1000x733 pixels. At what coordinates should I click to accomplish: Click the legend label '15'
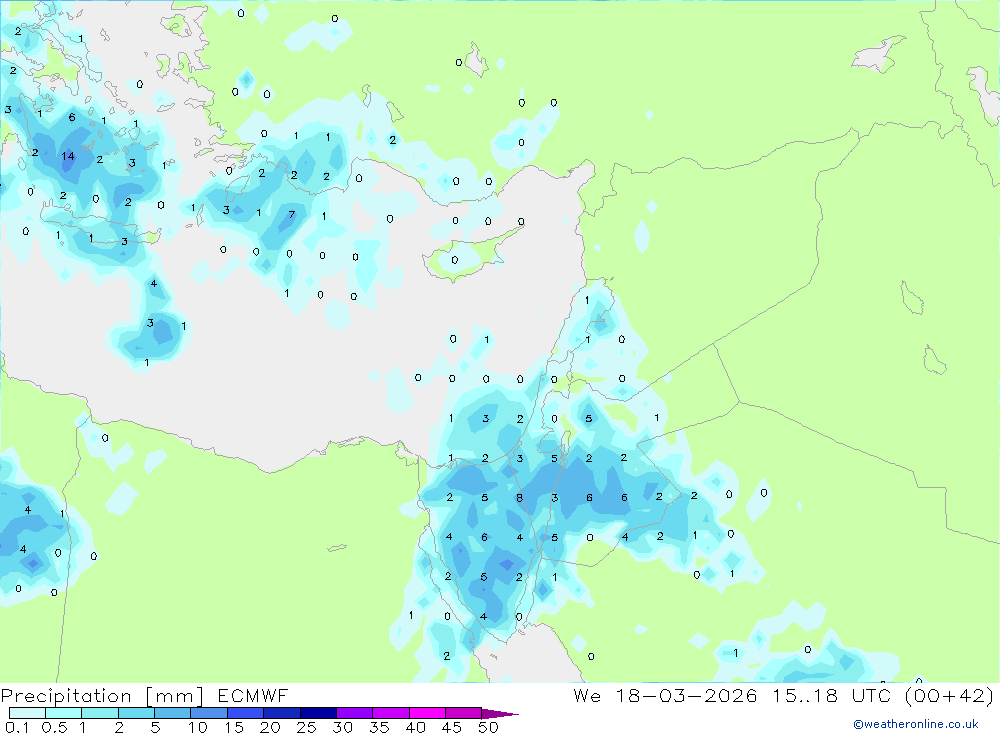(x=234, y=727)
